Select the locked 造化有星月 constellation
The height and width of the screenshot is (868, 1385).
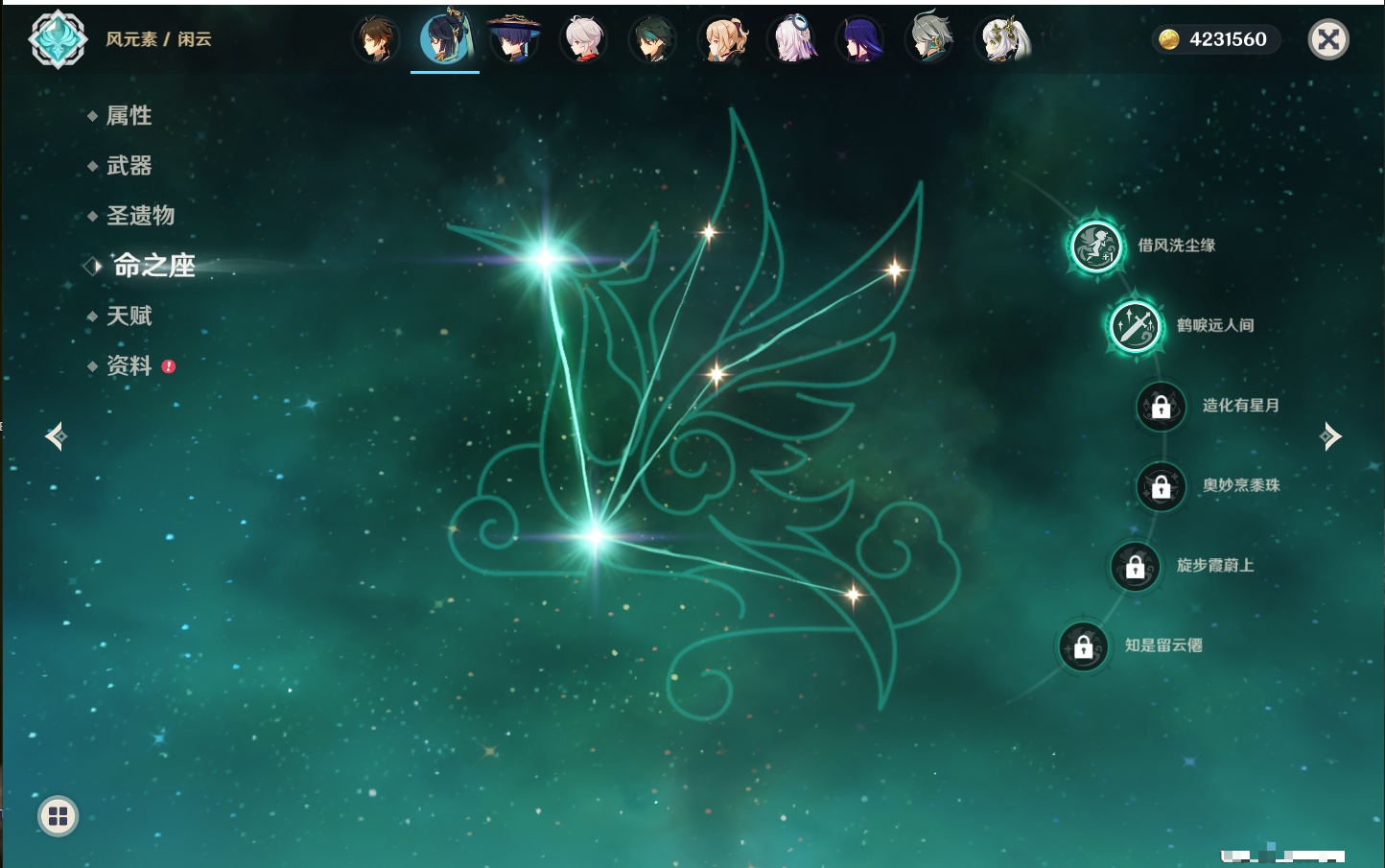pos(1162,407)
